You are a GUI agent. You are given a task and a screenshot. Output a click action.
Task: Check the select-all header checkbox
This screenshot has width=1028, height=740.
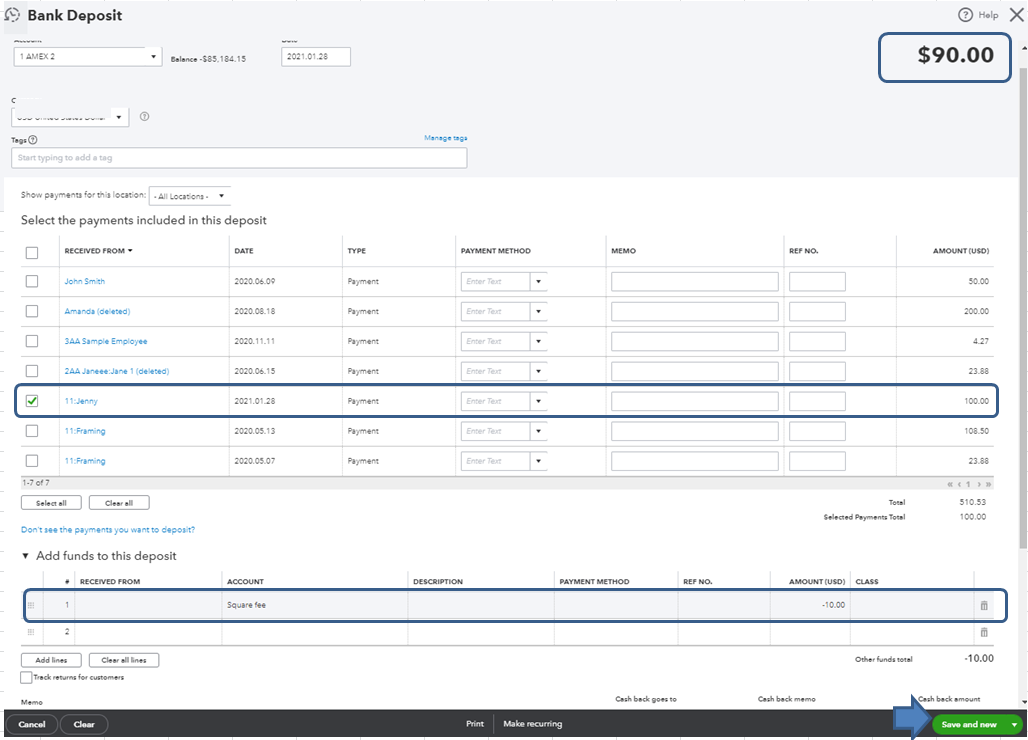coord(31,252)
